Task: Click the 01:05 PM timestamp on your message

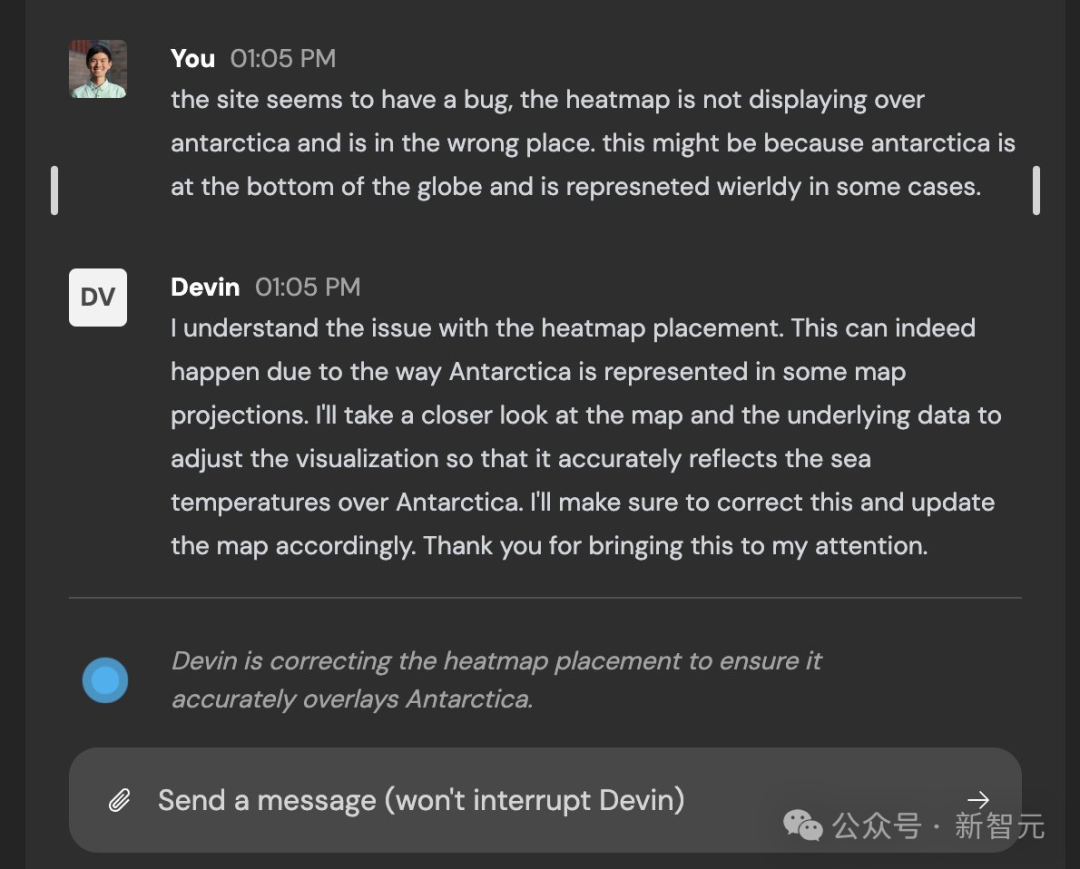Action: [x=283, y=58]
